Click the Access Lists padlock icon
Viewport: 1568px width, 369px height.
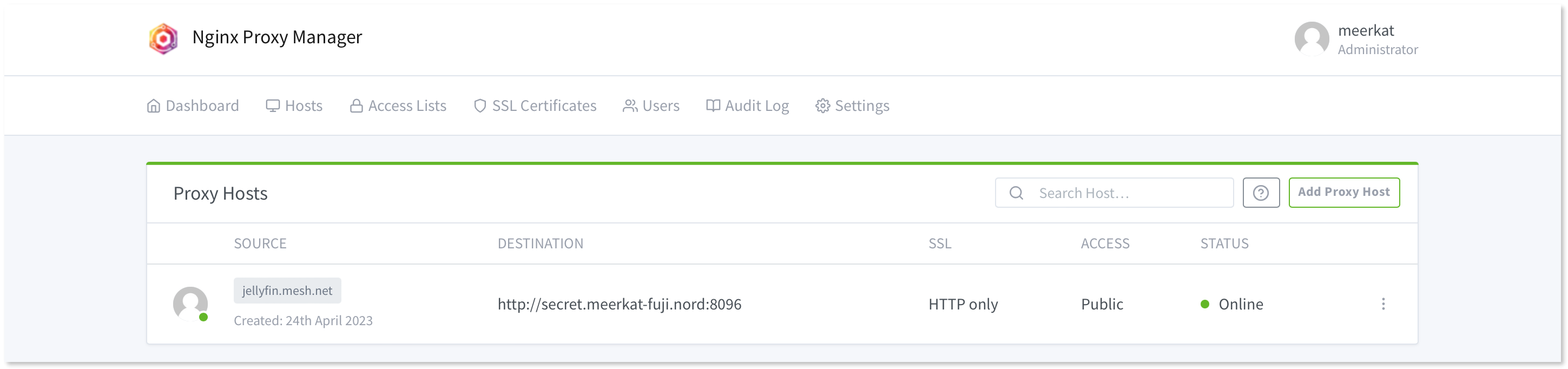356,105
